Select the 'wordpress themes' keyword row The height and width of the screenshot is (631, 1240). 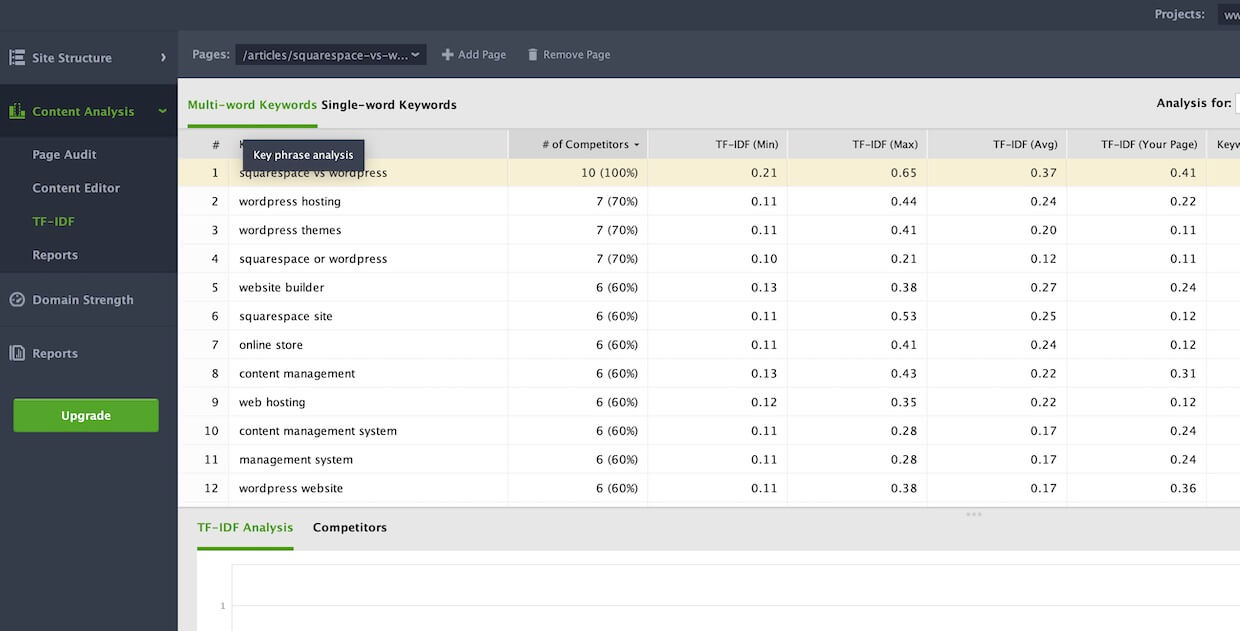(x=709, y=230)
